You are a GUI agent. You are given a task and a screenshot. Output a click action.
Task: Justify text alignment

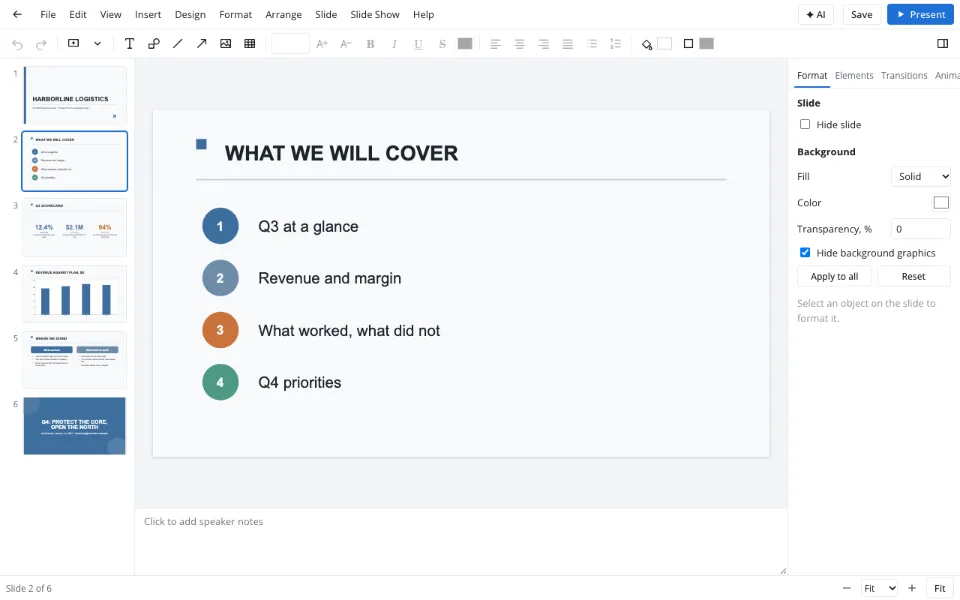tap(568, 43)
